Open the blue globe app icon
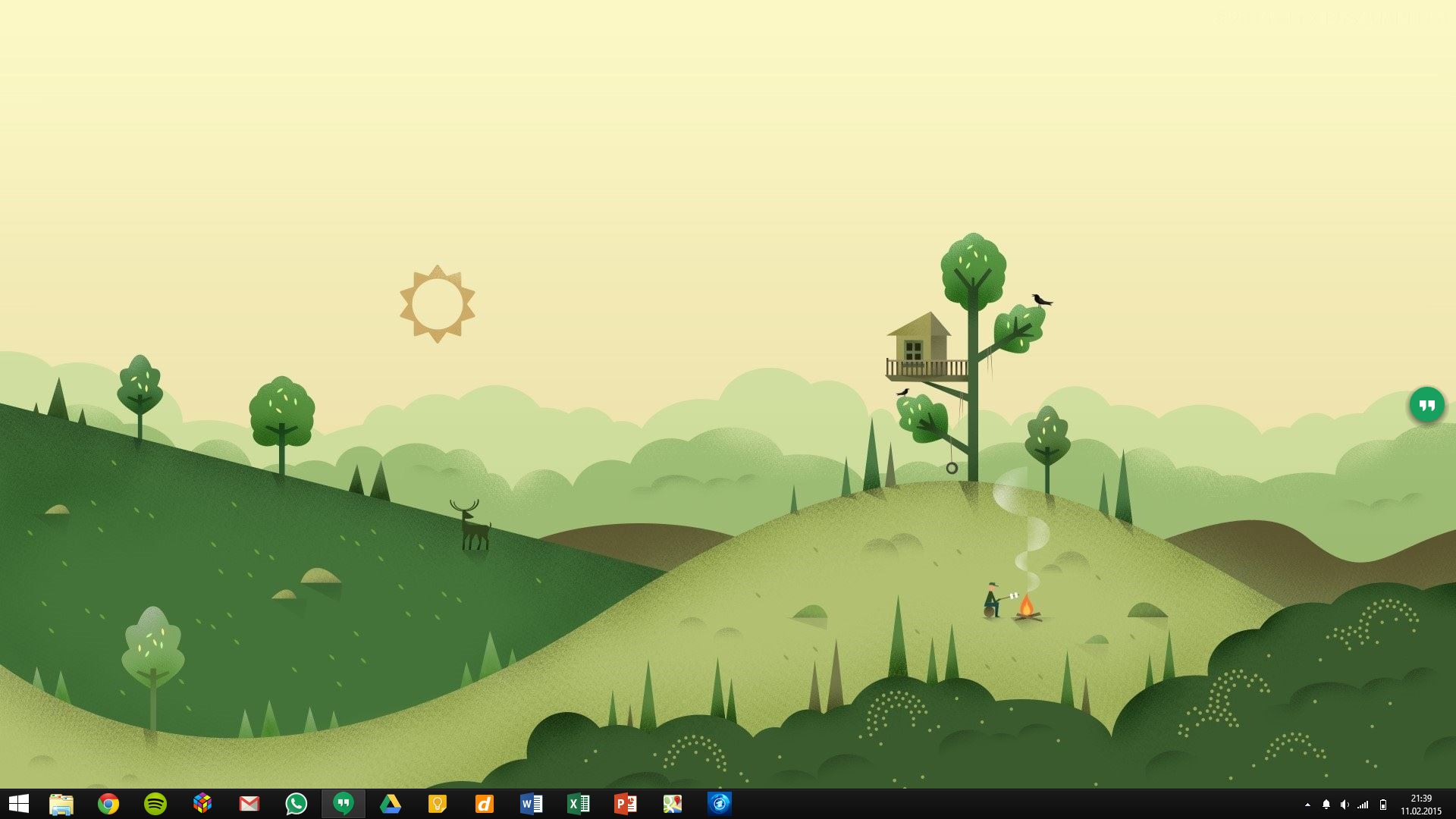Screen dimensions: 1456x819 pyautogui.click(x=720, y=804)
